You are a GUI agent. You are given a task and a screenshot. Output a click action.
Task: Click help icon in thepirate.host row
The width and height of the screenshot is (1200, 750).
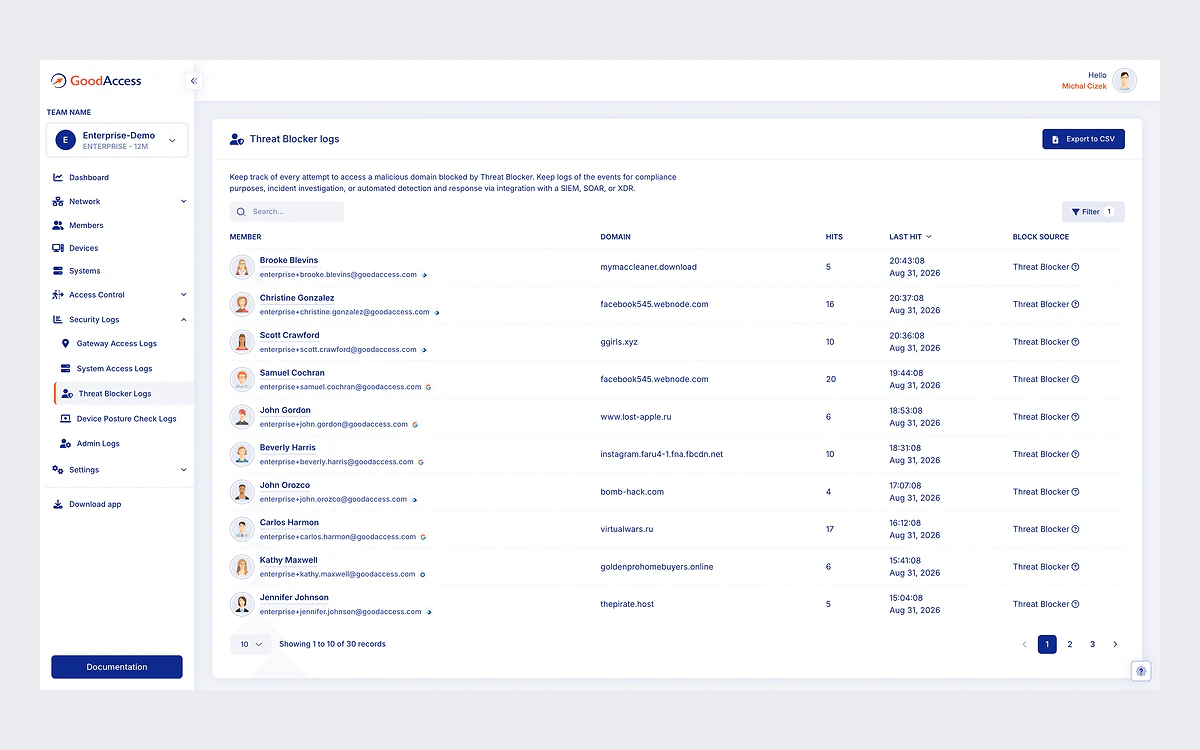pos(1076,604)
